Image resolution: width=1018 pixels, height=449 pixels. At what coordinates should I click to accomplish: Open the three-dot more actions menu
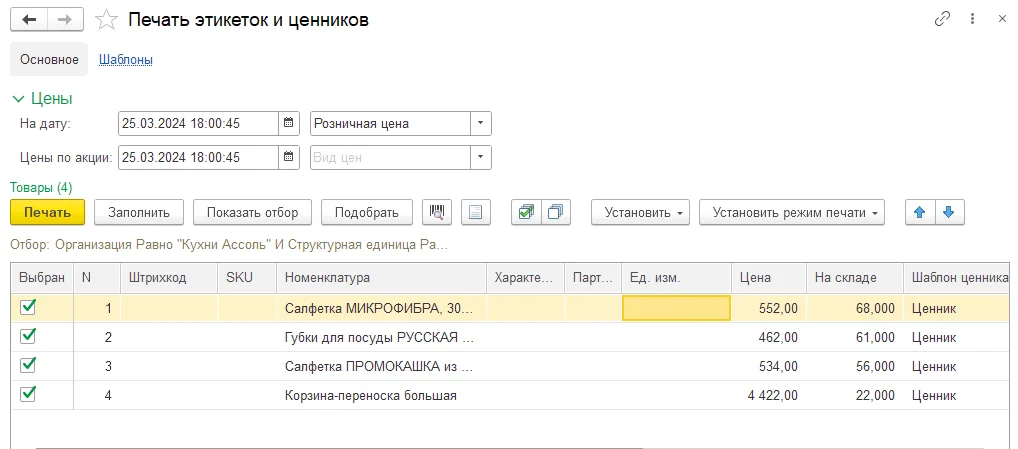(x=973, y=19)
